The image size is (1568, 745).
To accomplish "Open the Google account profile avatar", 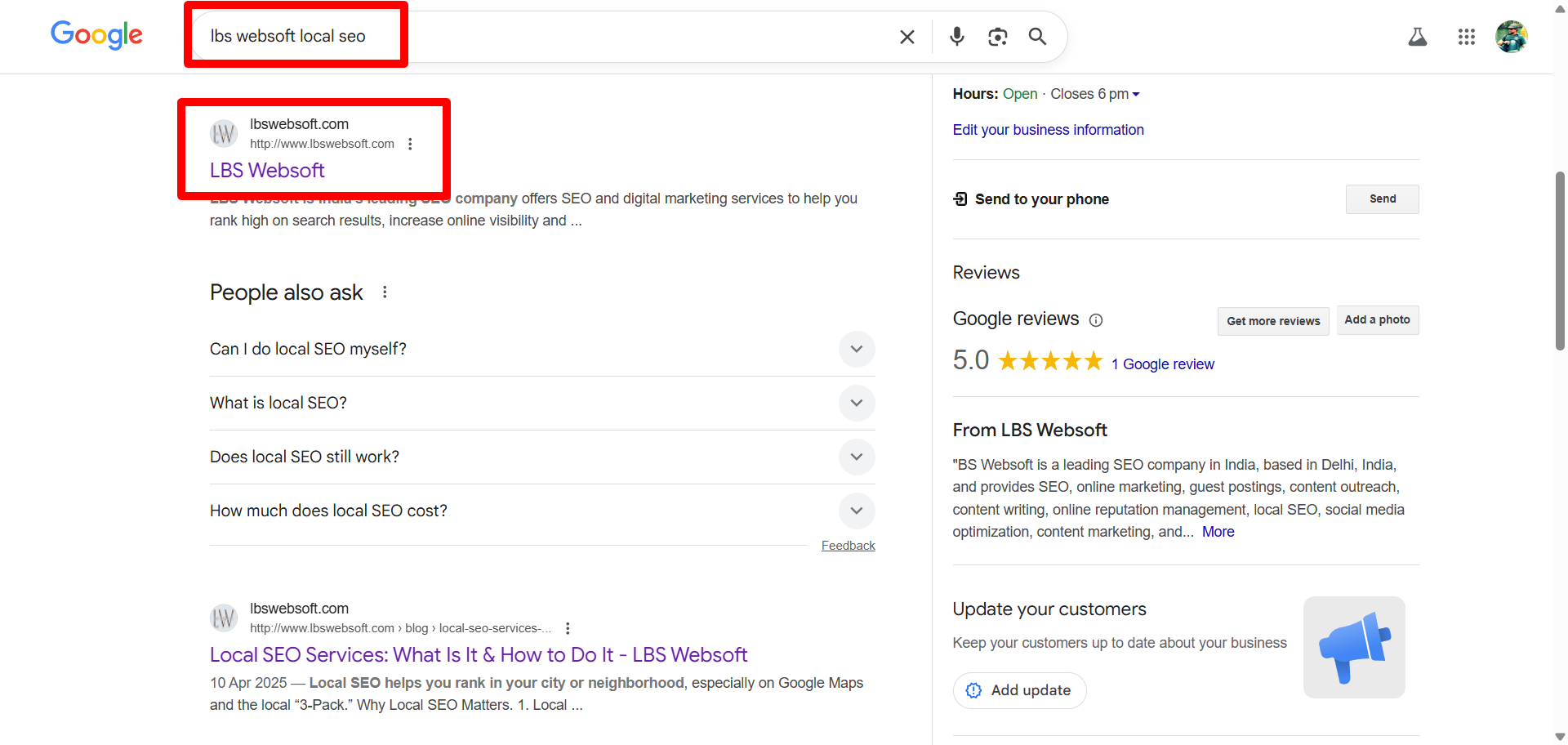I will (1511, 37).
